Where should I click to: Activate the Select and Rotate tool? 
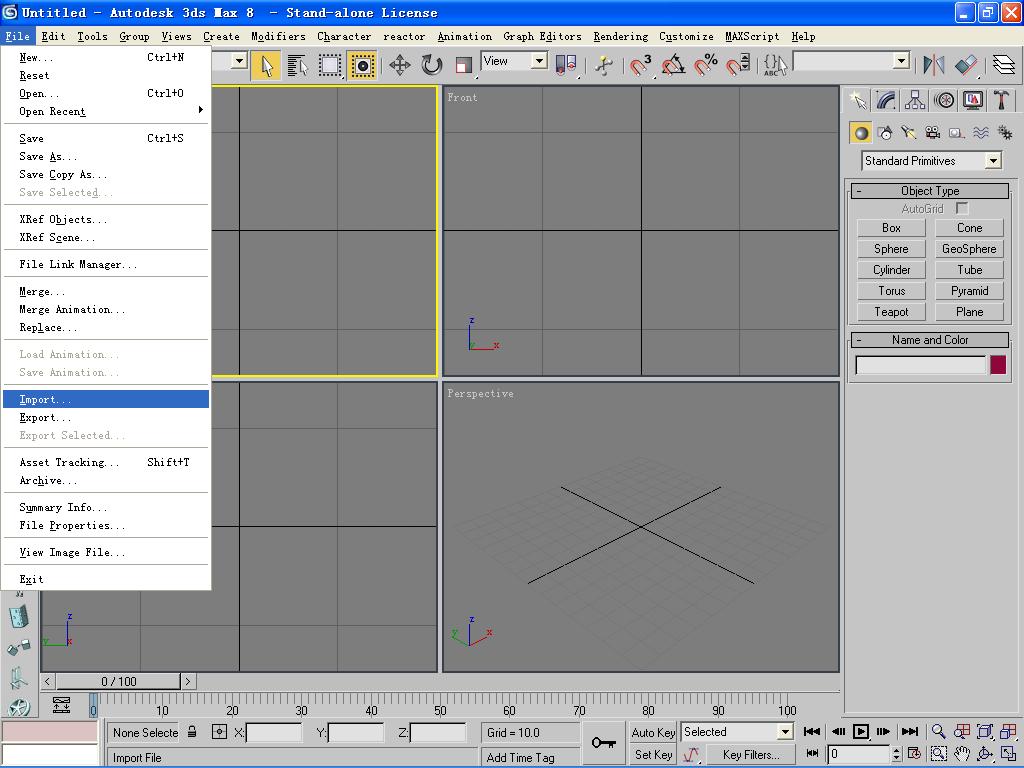tap(432, 65)
